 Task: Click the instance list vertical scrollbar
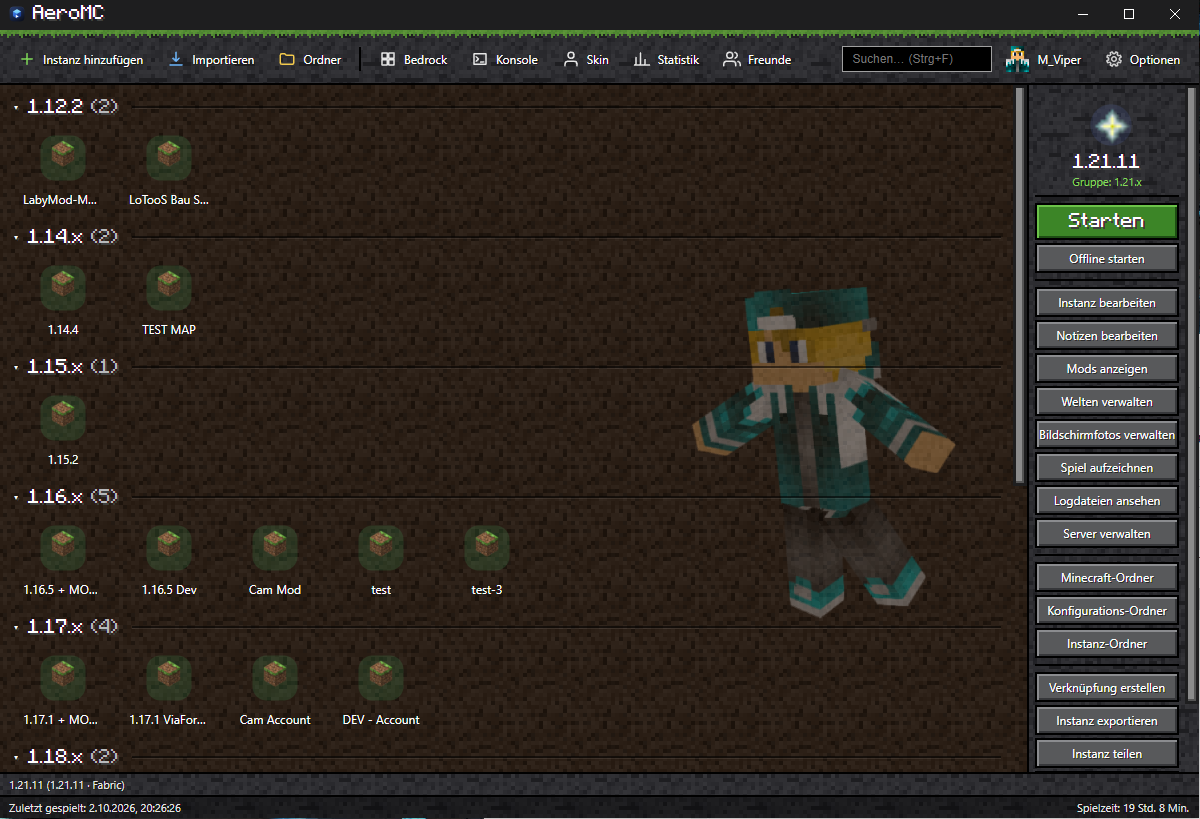click(1019, 285)
